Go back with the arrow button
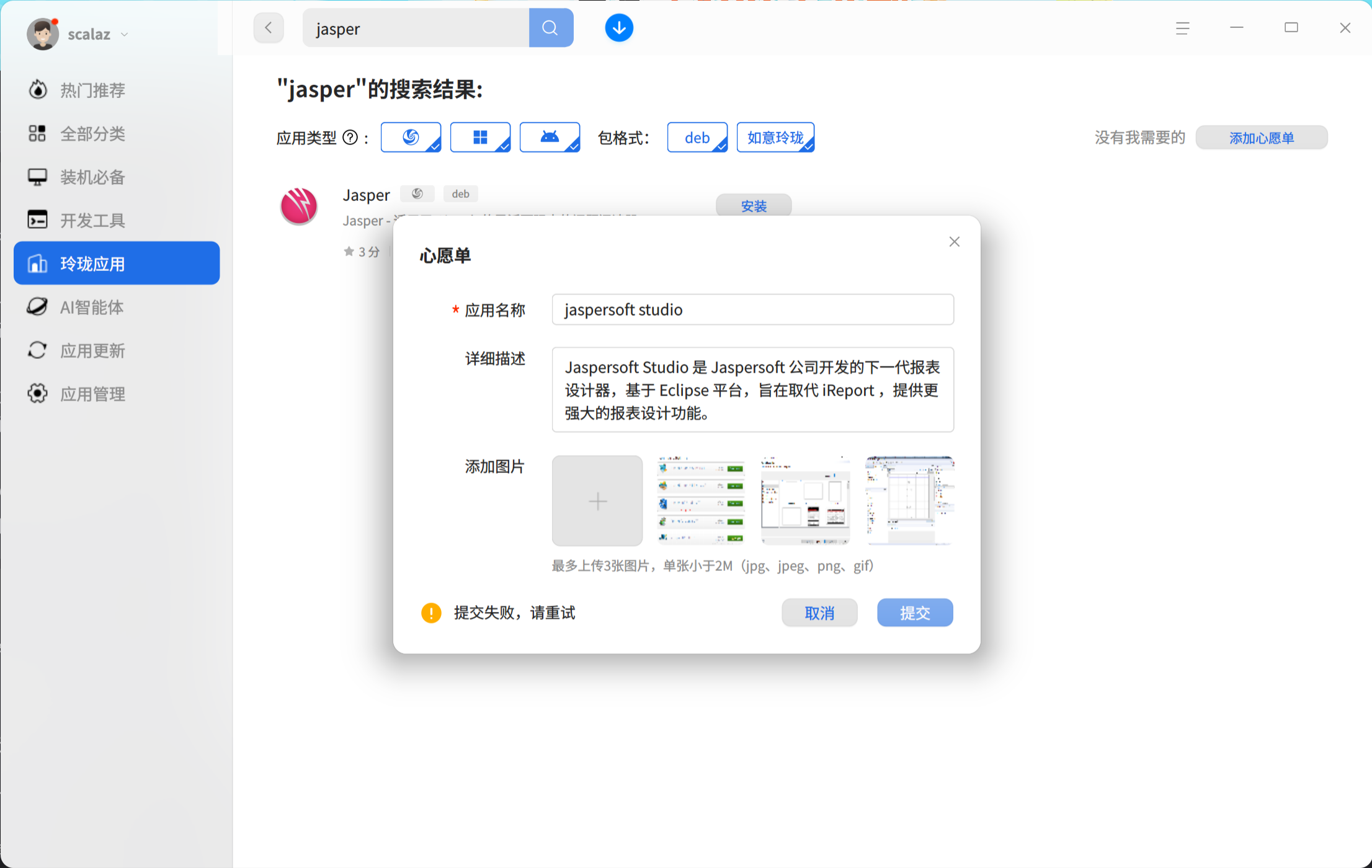 [269, 28]
